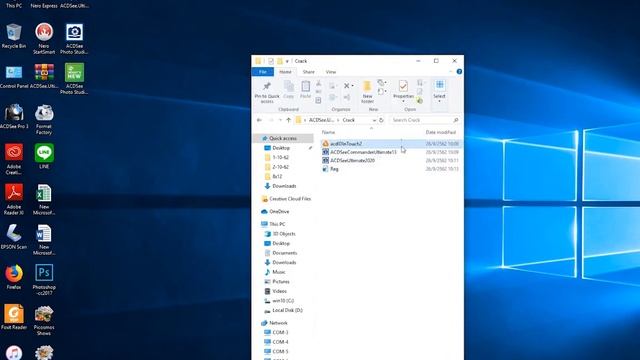Click the Pin to Quick access icon

tap(267, 86)
